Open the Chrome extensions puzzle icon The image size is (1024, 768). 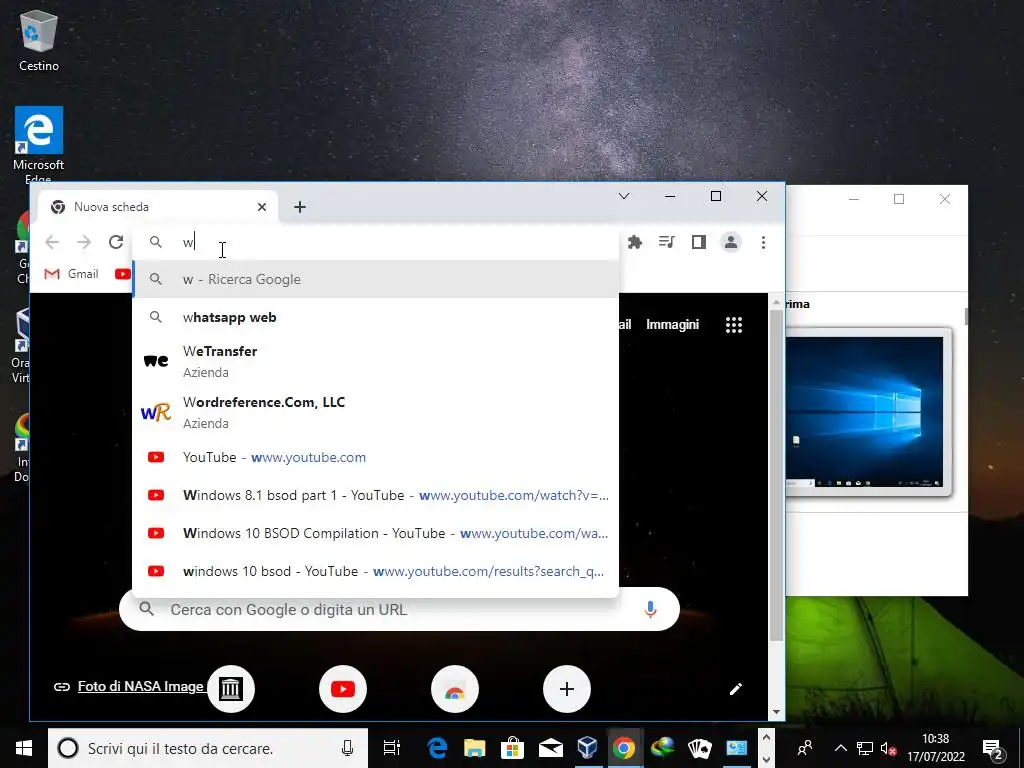click(634, 242)
